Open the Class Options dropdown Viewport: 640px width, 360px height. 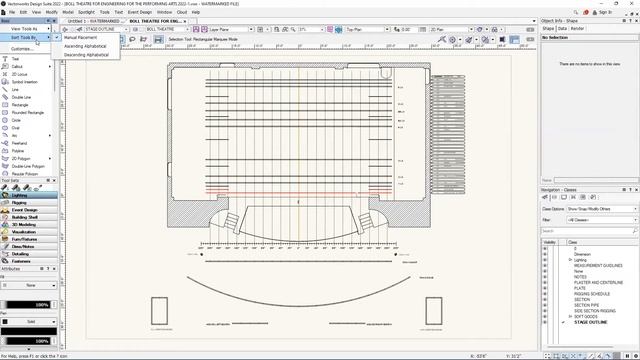[x=602, y=209]
